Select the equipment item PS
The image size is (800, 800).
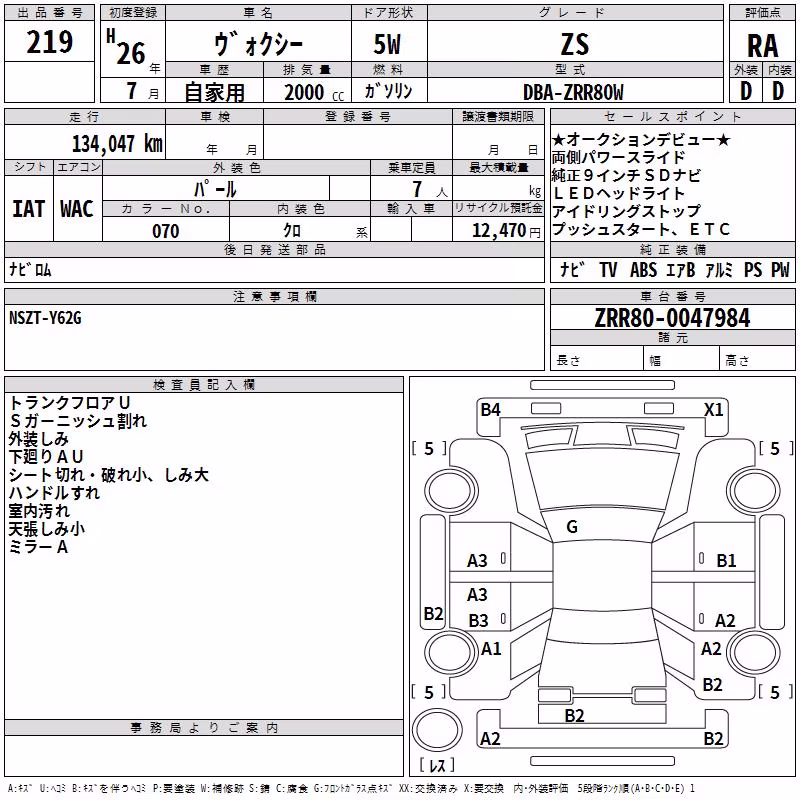[753, 269]
